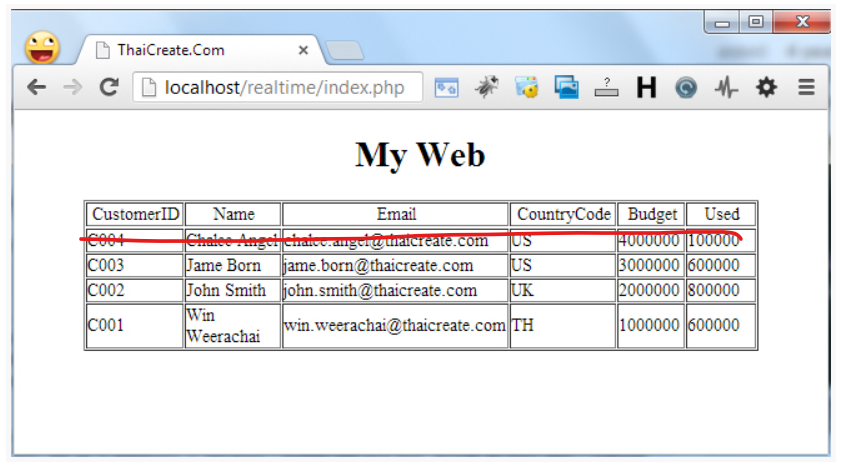Close the browser window
The height and width of the screenshot is (471, 852).
(803, 22)
